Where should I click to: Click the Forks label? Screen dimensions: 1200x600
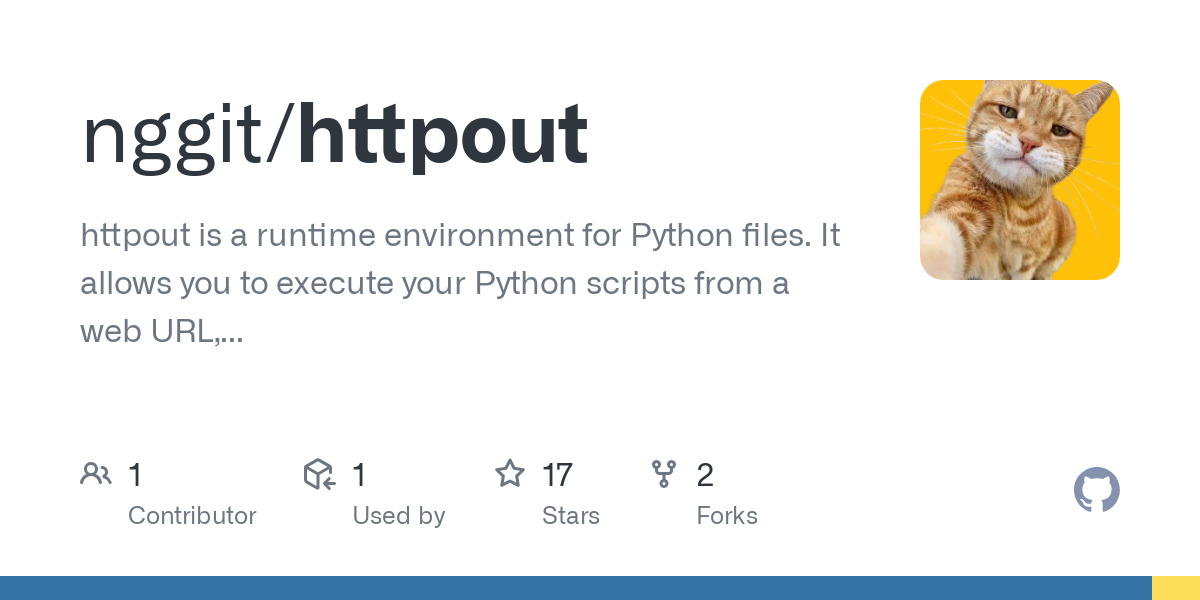coord(727,516)
